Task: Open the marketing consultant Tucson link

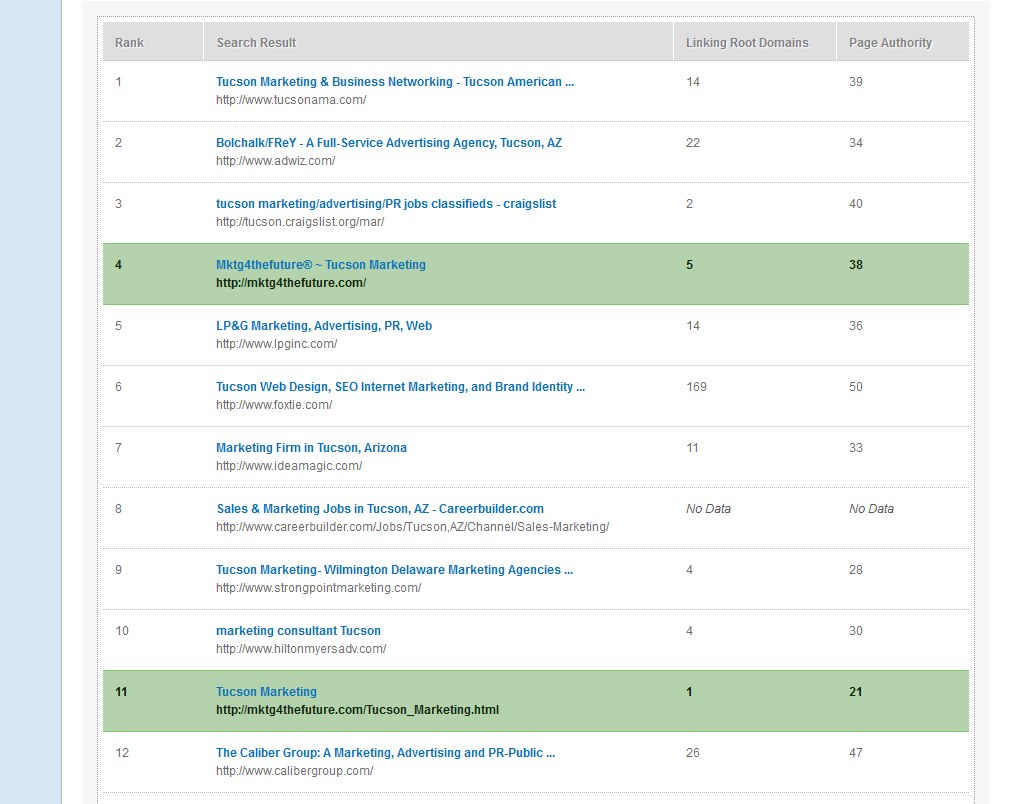Action: point(298,631)
